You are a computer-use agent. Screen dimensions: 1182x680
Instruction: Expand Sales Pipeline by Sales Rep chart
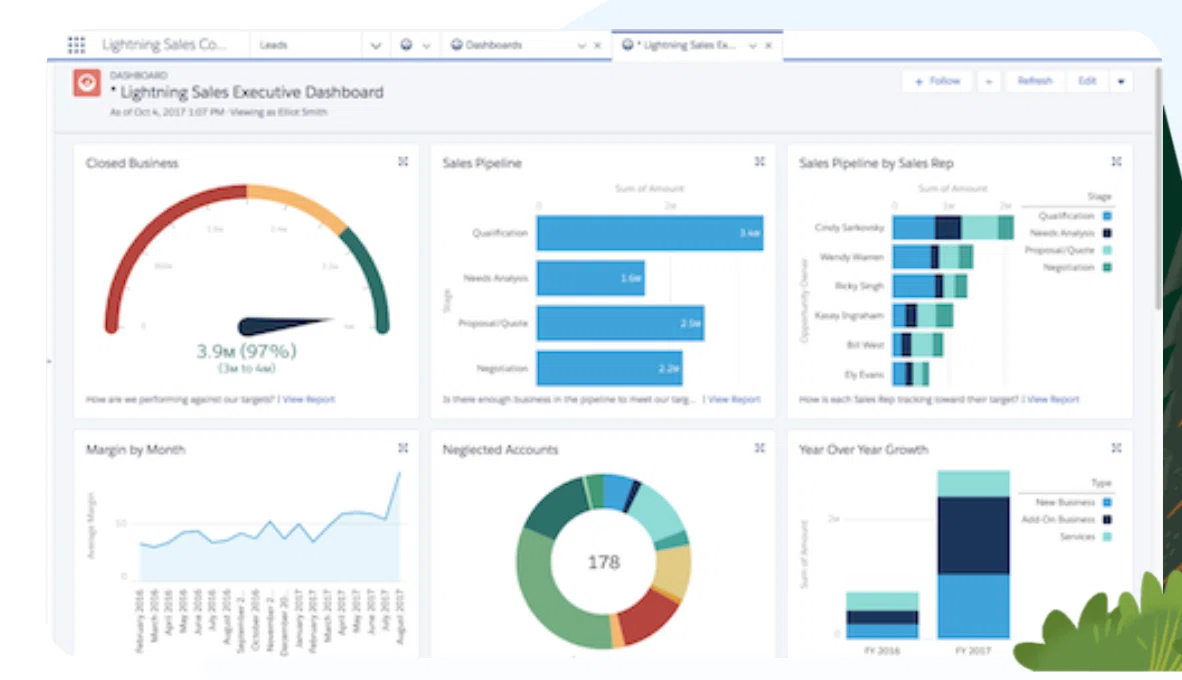click(1116, 161)
